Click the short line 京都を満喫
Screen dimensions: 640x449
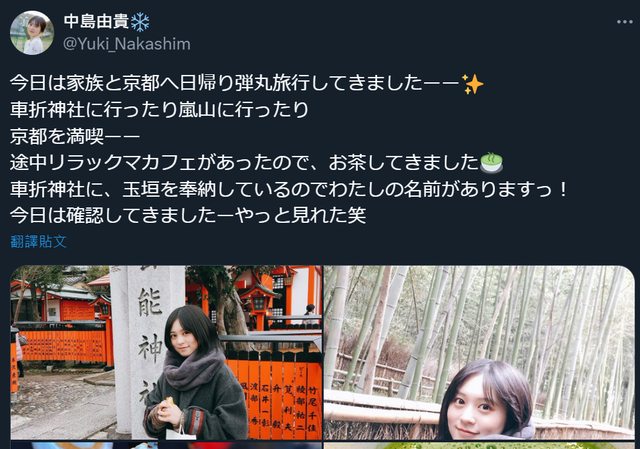click(75, 137)
